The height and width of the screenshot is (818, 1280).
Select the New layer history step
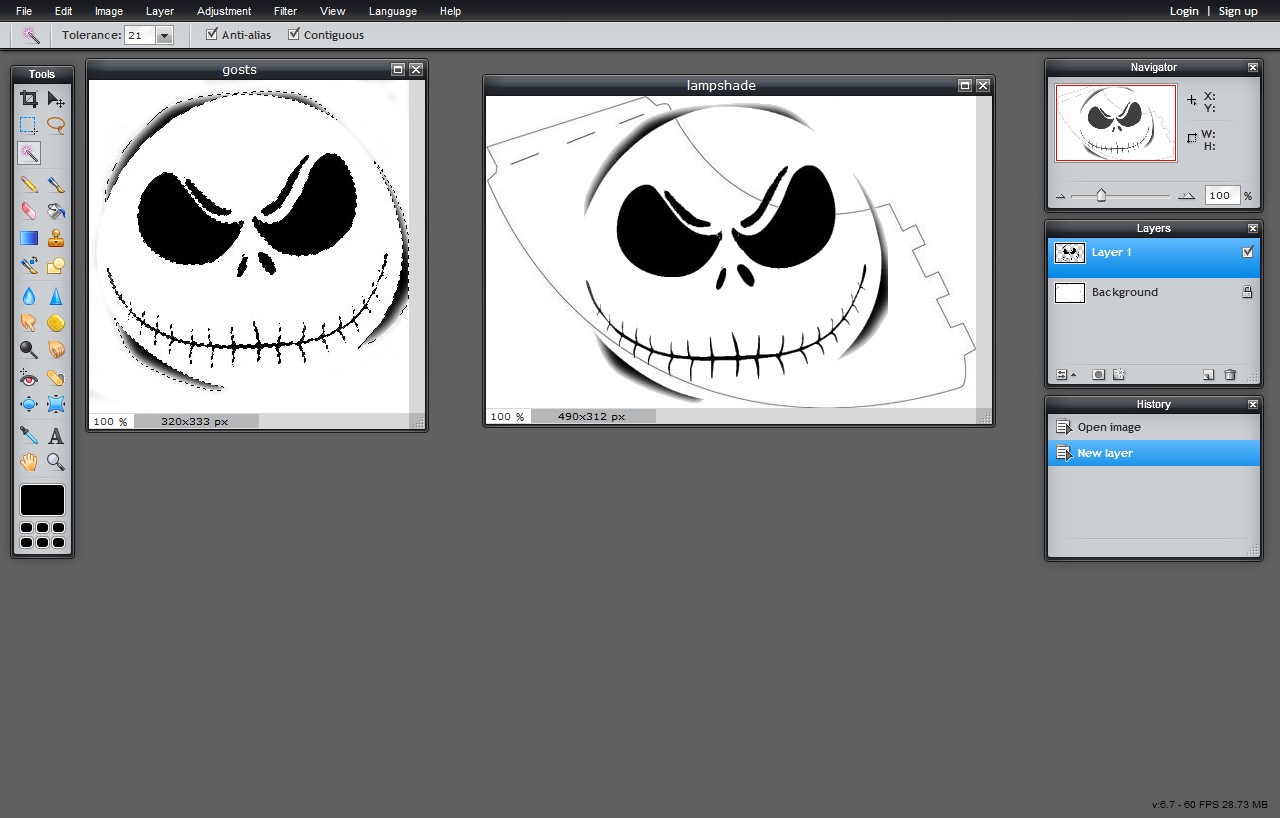pos(1154,453)
